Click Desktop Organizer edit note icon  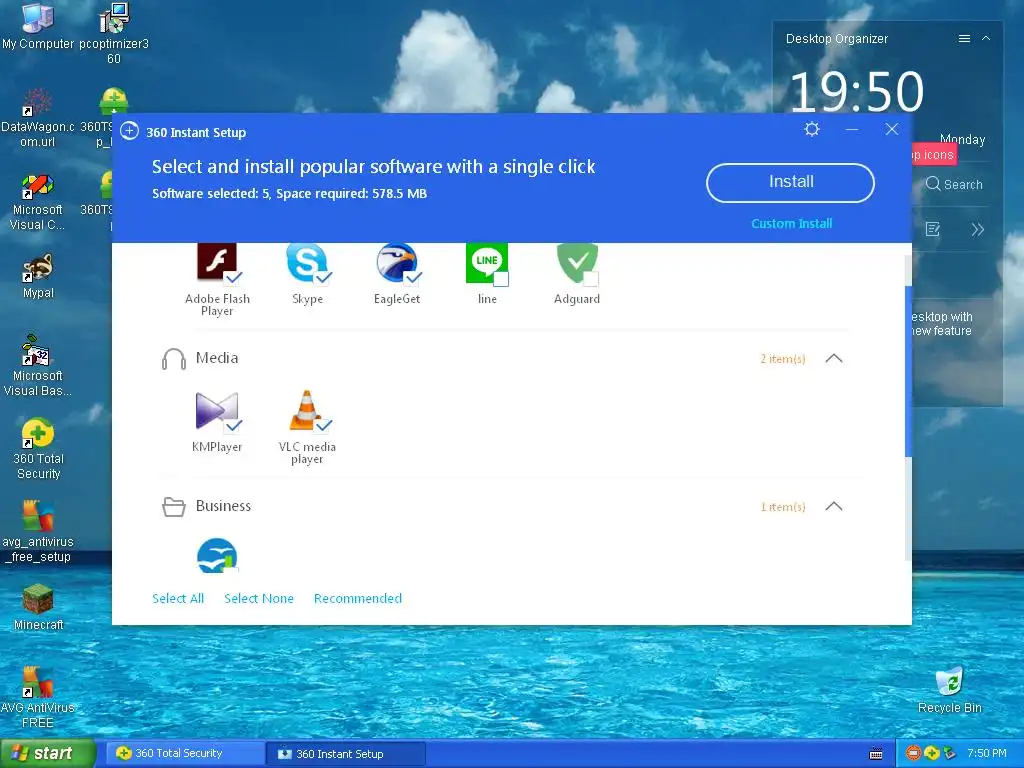pyautogui.click(x=933, y=229)
